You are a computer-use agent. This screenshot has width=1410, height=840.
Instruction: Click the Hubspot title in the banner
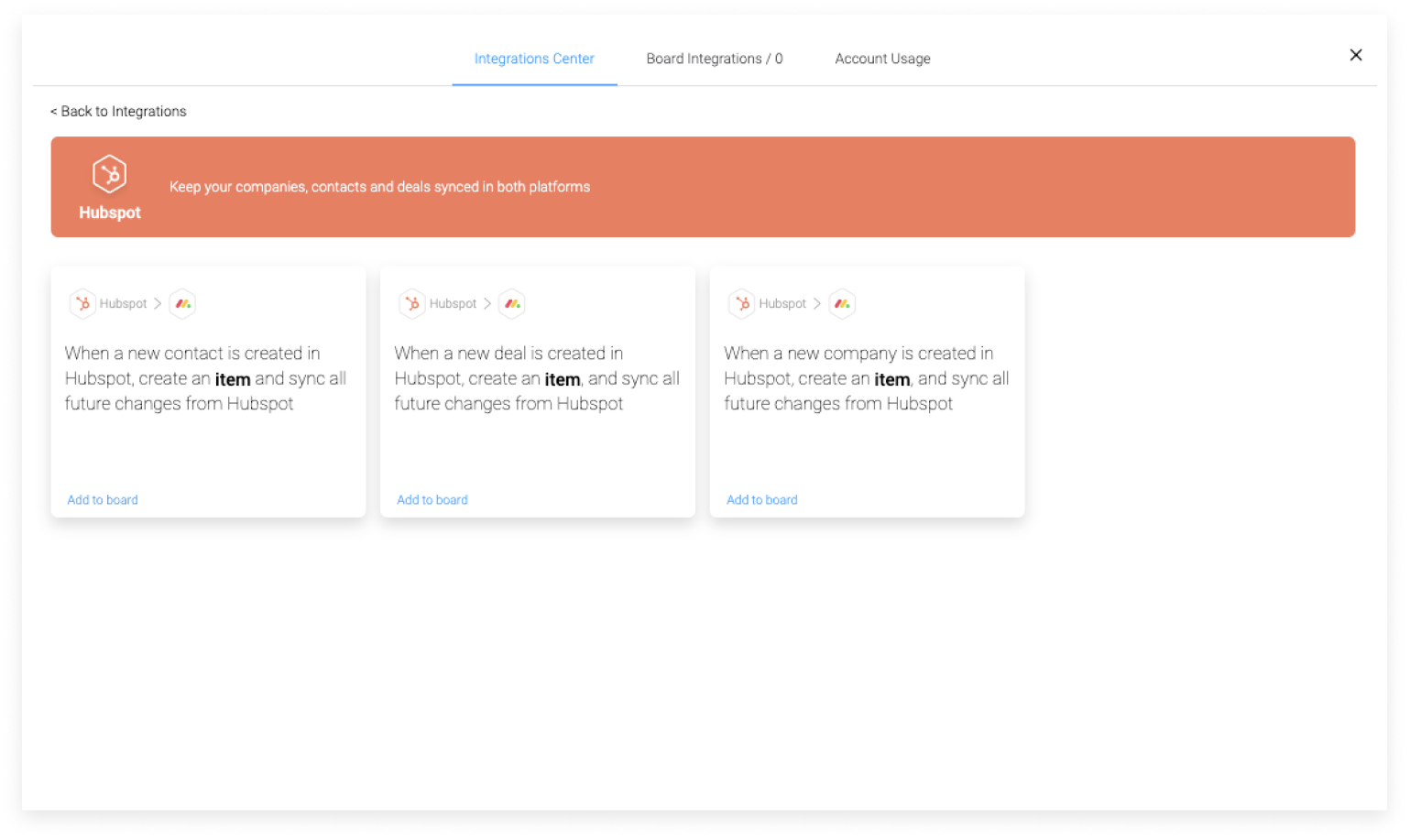[110, 213]
